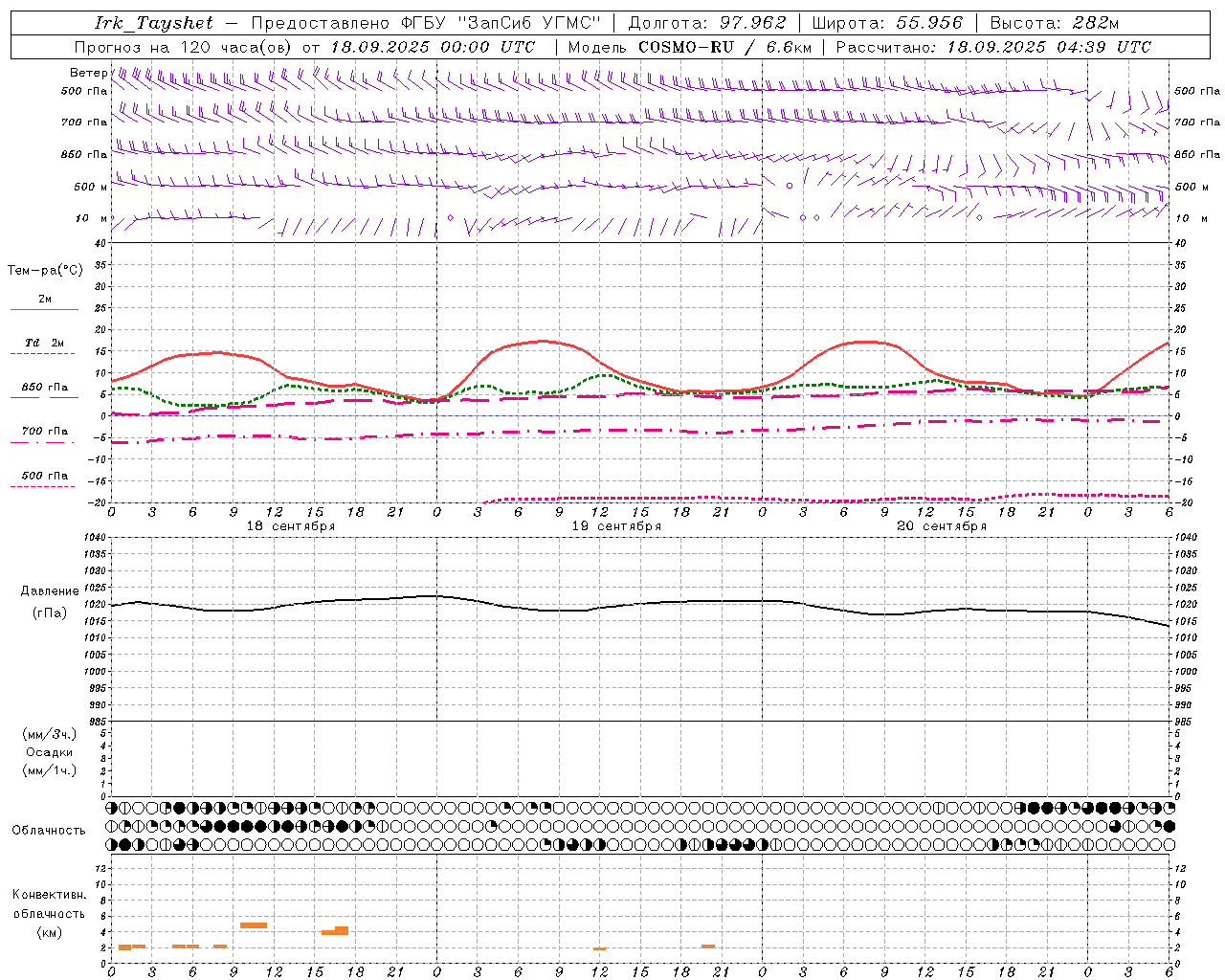Select the calculated time 18.09.2025 04:39 UTC
1225x980 pixels.
1049,47
